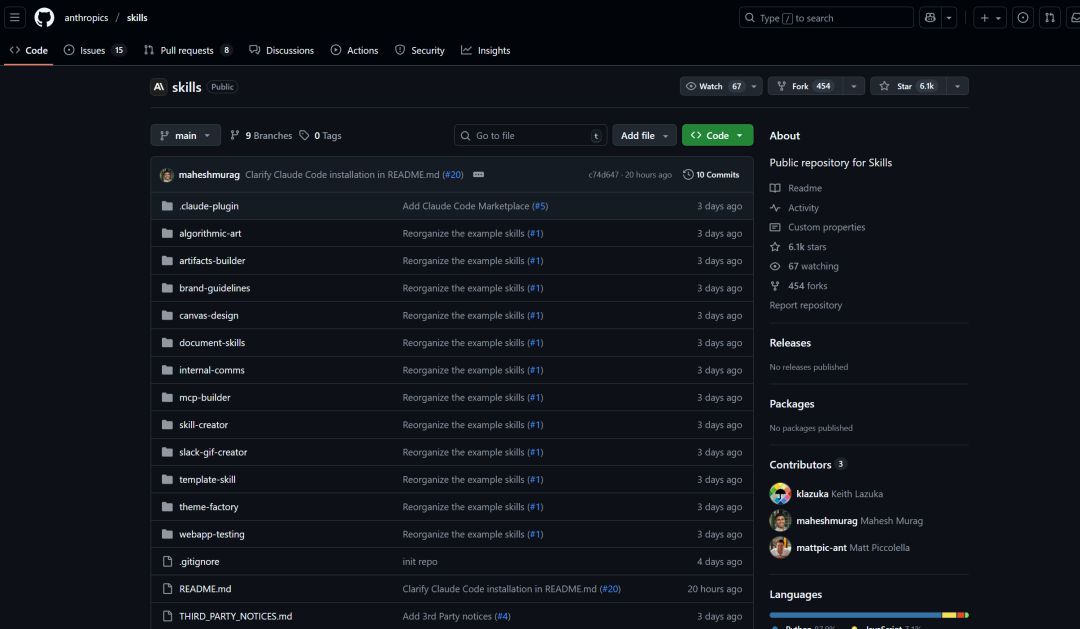This screenshot has width=1080, height=629.
Task: Click the Custom properties note icon
Action: (x=775, y=227)
